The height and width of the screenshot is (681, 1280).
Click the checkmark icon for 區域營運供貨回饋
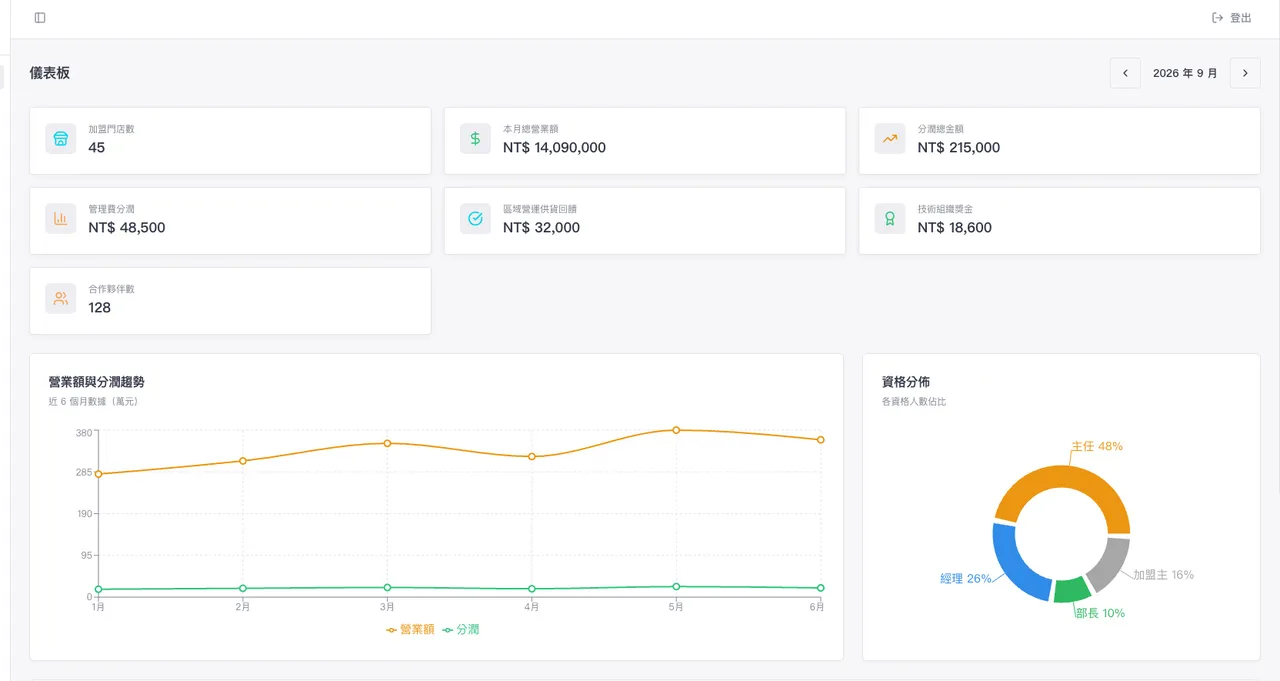pos(475,219)
